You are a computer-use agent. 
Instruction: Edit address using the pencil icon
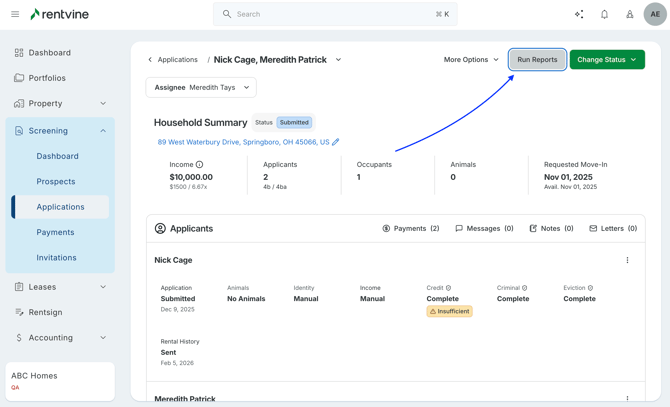click(x=336, y=142)
